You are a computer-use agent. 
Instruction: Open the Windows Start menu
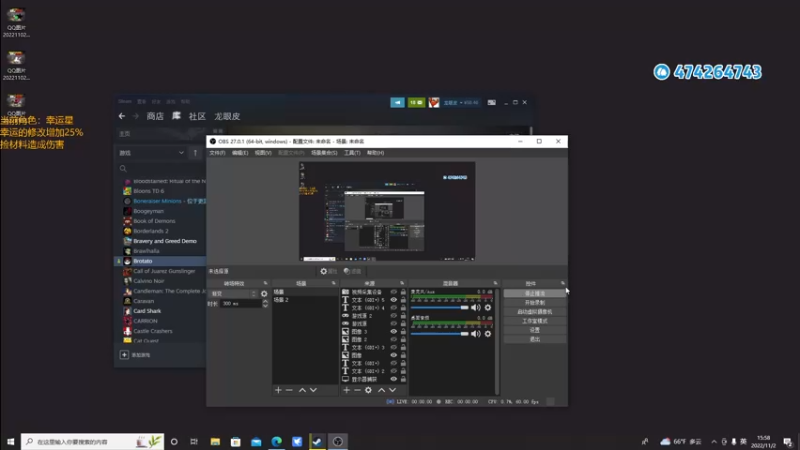point(10,441)
